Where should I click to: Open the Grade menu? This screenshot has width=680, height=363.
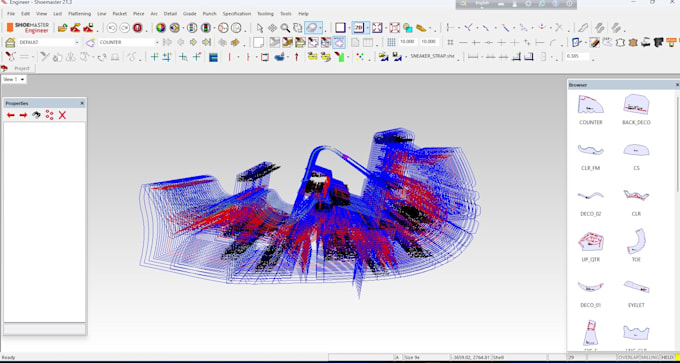(190, 14)
